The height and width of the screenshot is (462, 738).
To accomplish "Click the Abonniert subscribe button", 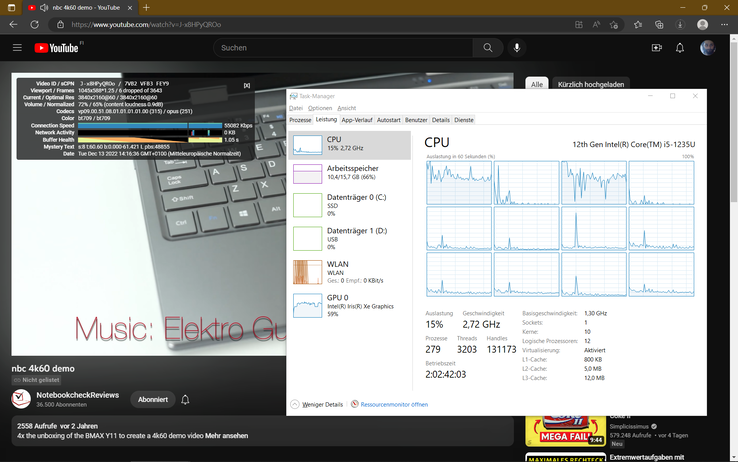I will tap(153, 399).
